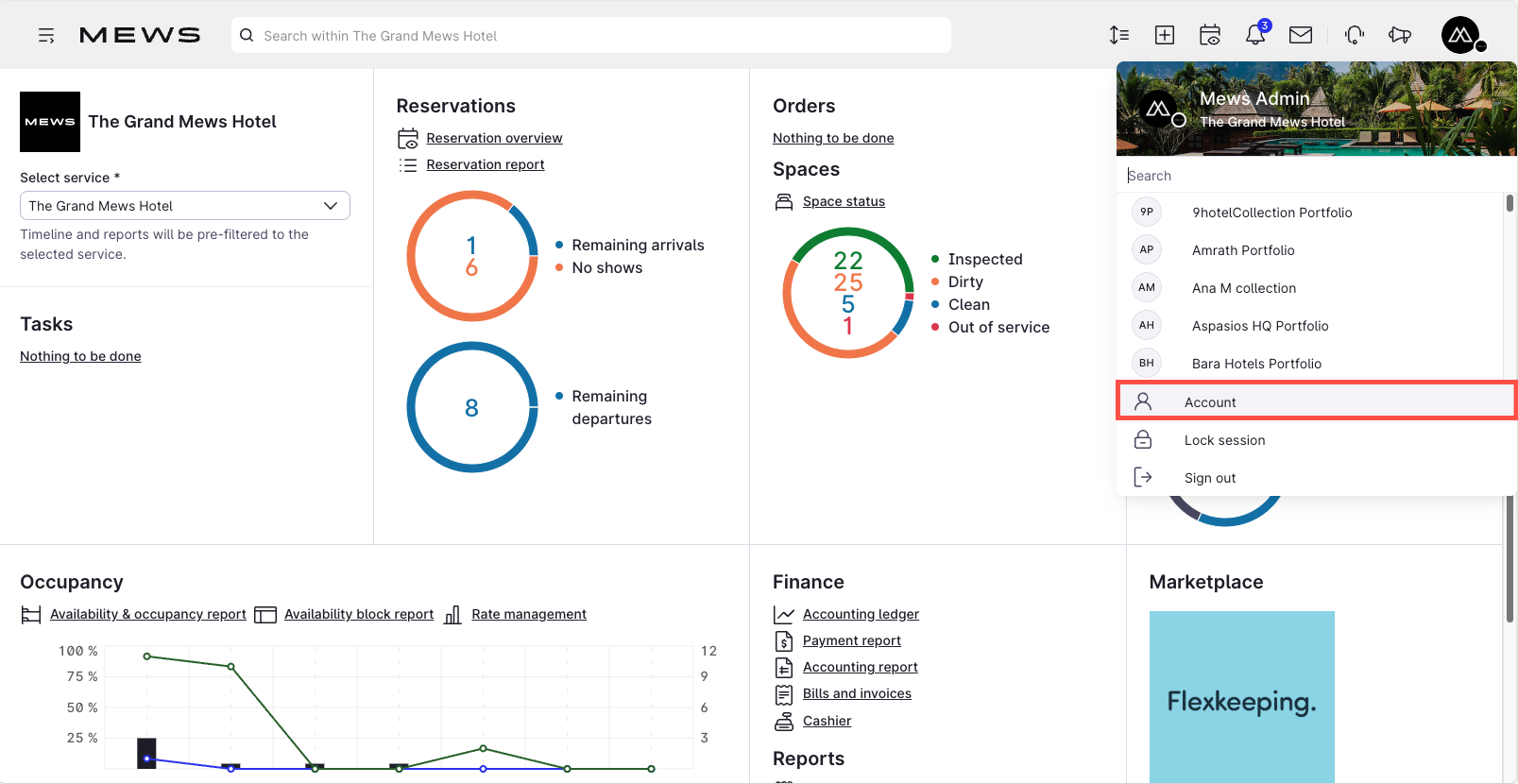1518x784 pixels.
Task: Open the Space status link
Action: click(844, 201)
